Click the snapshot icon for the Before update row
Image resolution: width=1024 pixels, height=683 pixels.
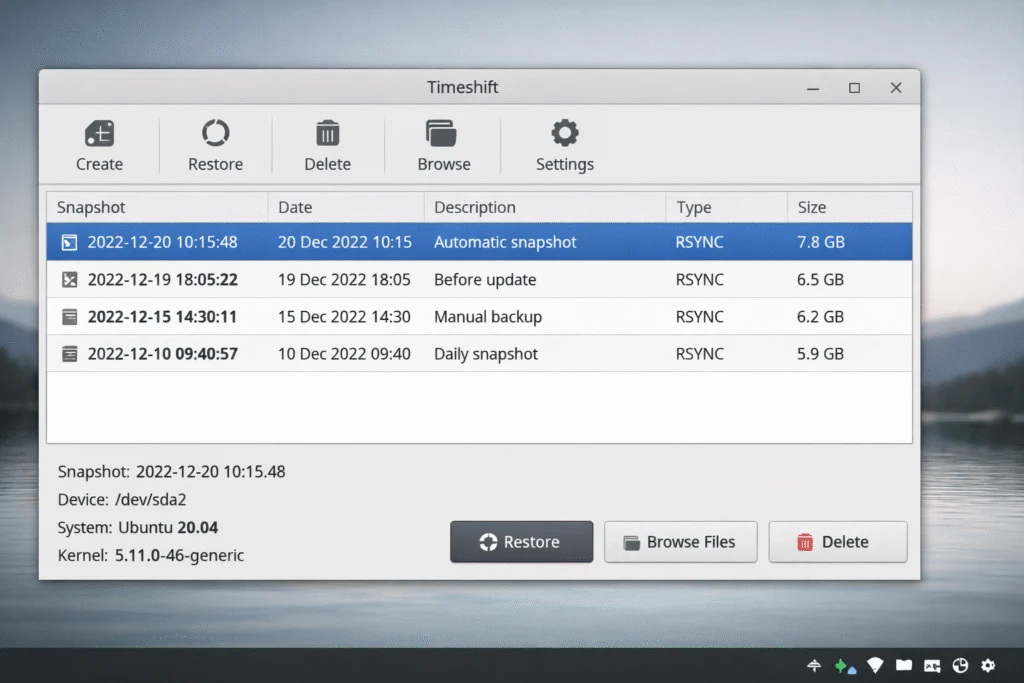pyautogui.click(x=69, y=279)
